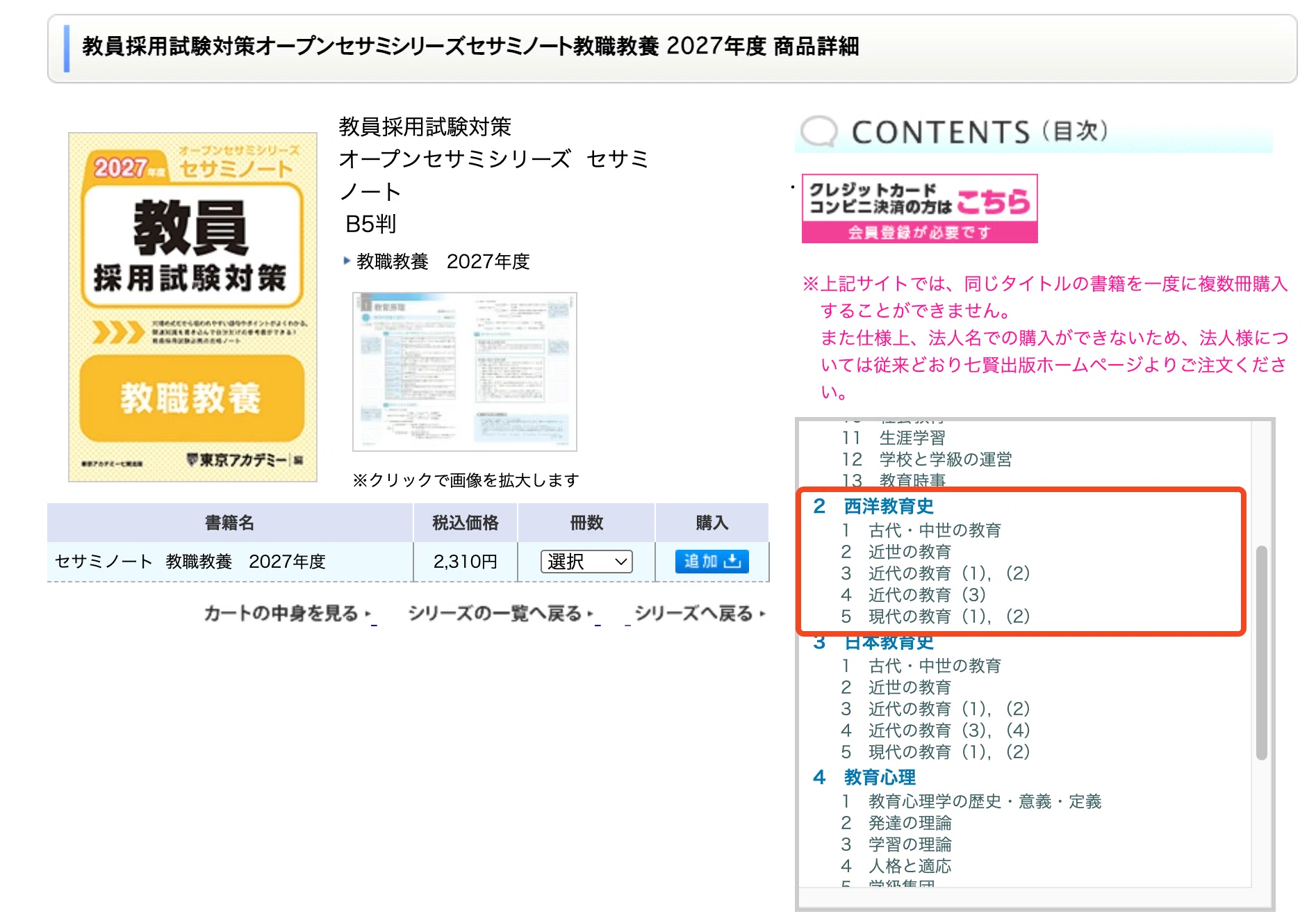Select '3 学習の理論' entry
The width and height of the screenshot is (1316, 923).
[x=896, y=844]
